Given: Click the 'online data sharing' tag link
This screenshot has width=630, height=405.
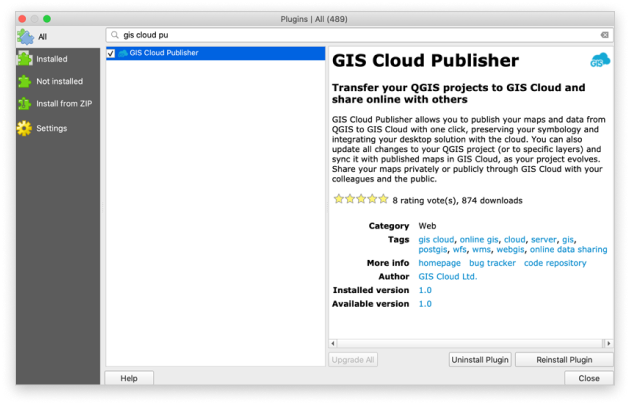Looking at the screenshot, I should click(569, 250).
